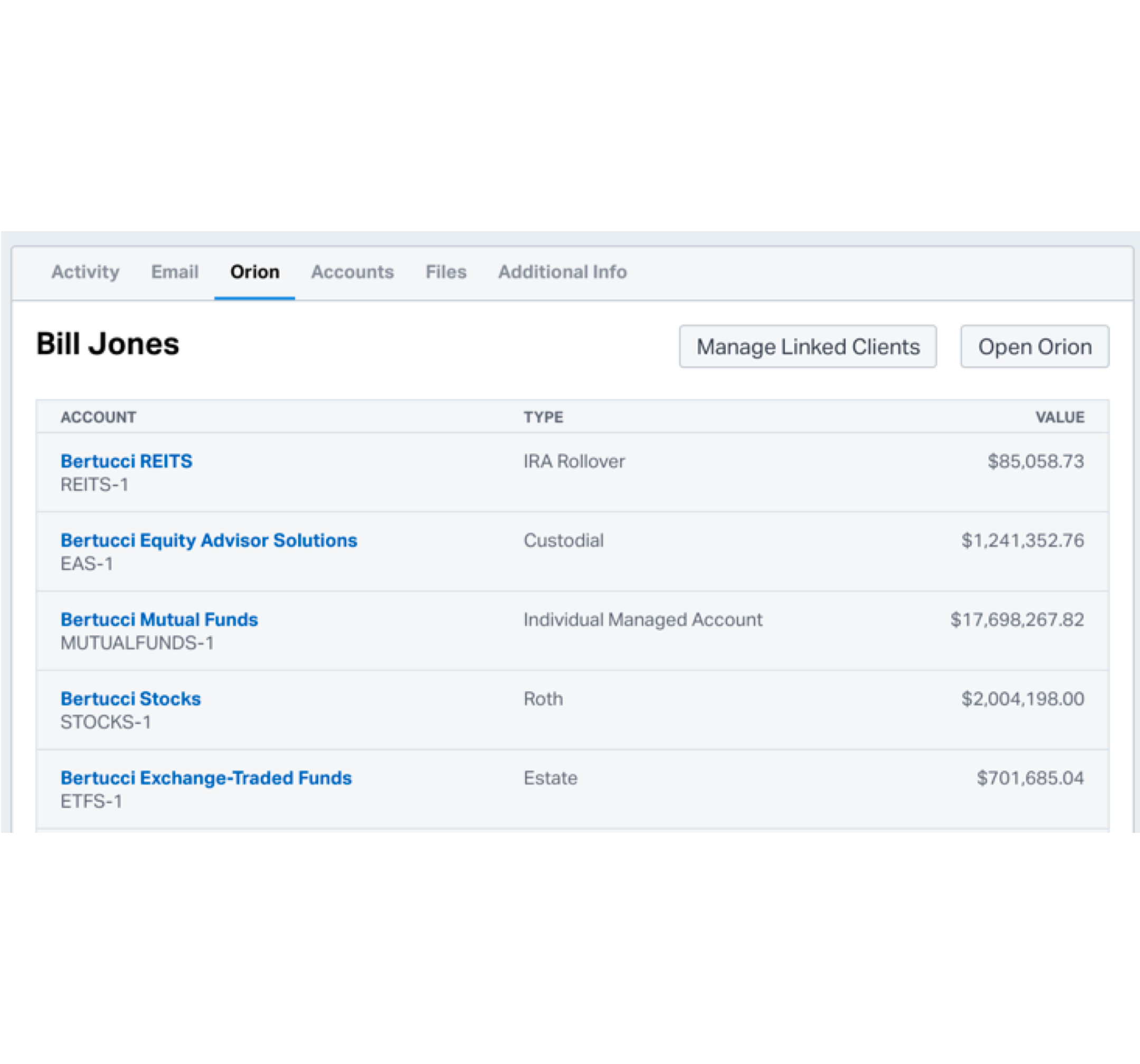This screenshot has width=1140, height=1064.
Task: Click the Custodial type cell
Action: (564, 540)
